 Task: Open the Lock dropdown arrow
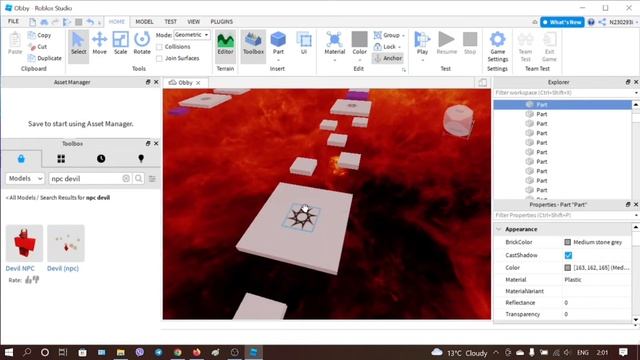point(399,47)
